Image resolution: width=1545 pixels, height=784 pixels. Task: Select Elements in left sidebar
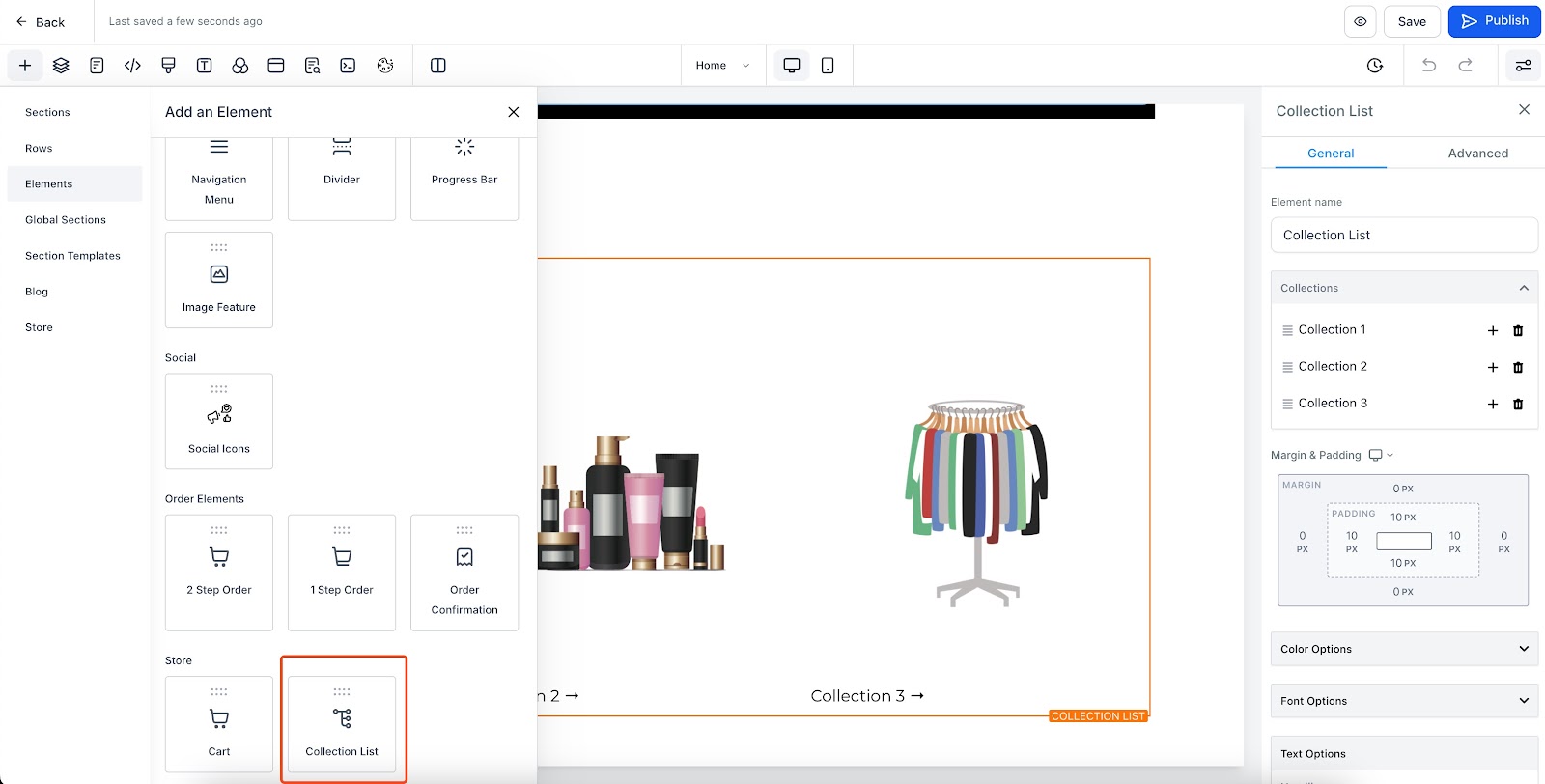coord(74,184)
